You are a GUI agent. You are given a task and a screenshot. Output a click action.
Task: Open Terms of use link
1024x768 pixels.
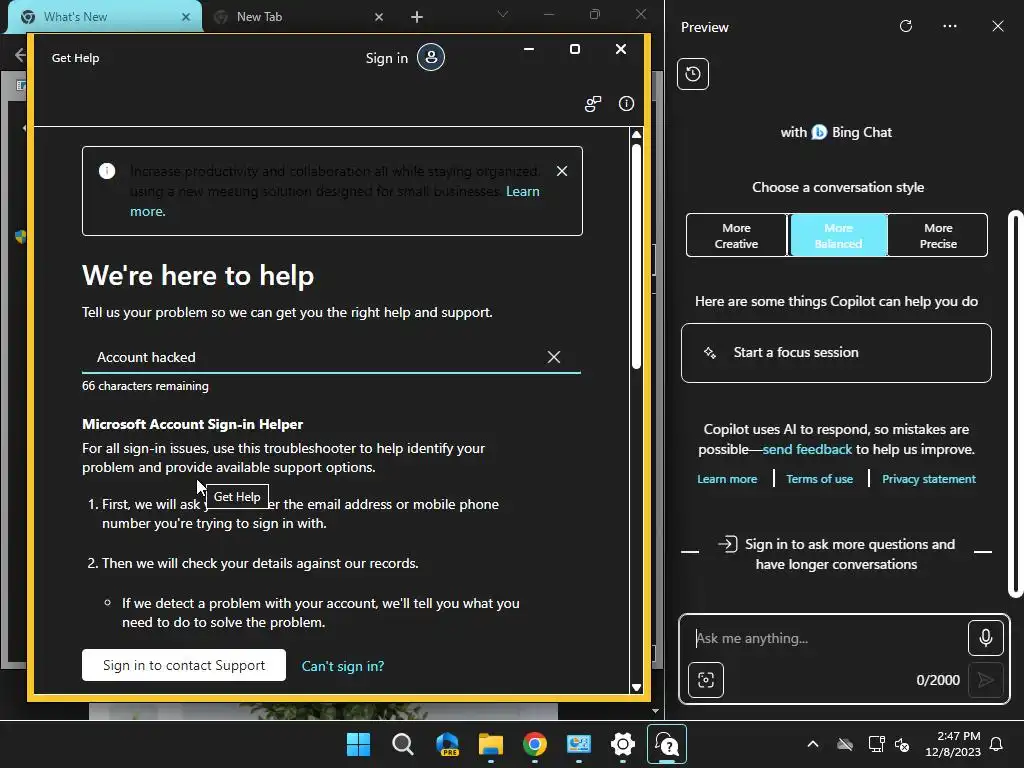click(820, 479)
